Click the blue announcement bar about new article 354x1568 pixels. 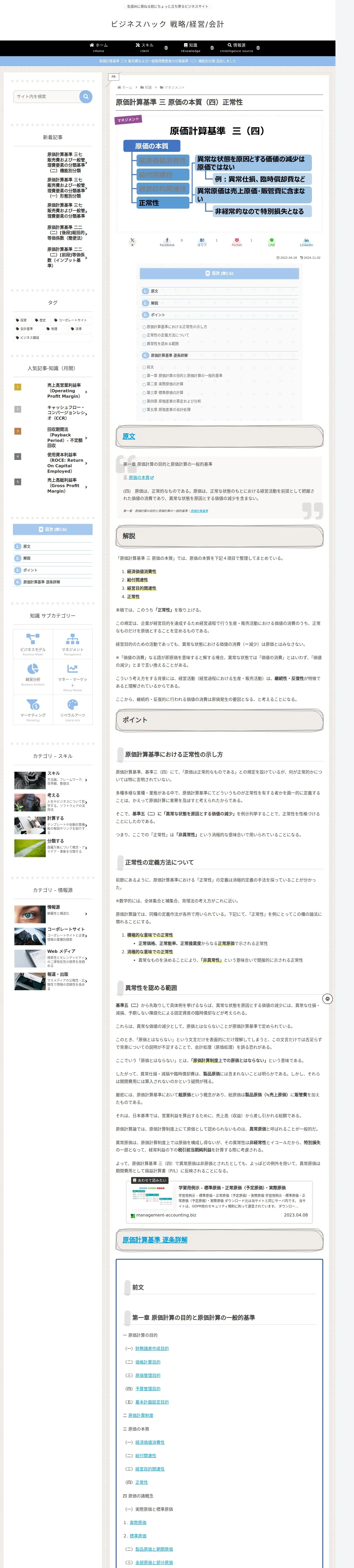[168, 61]
